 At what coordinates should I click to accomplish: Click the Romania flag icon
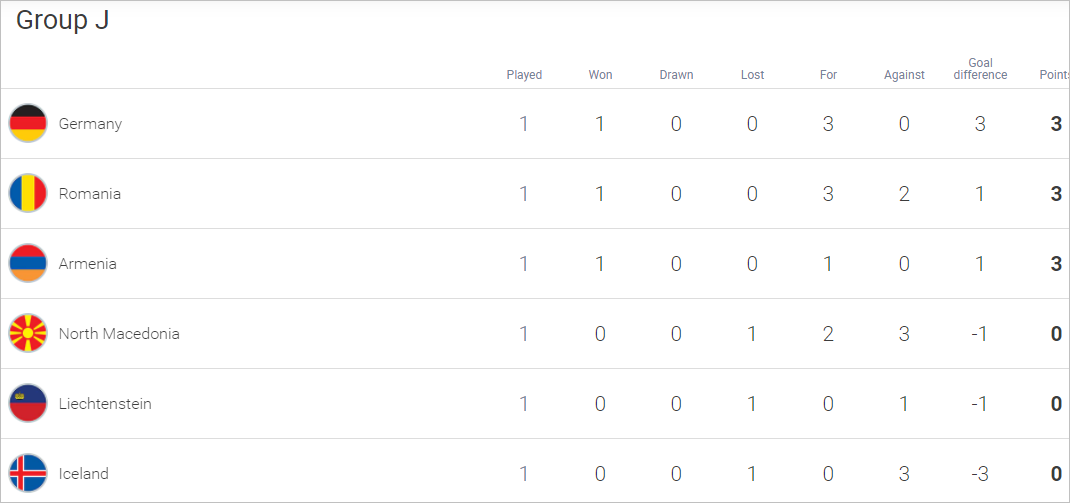[x=28, y=194]
